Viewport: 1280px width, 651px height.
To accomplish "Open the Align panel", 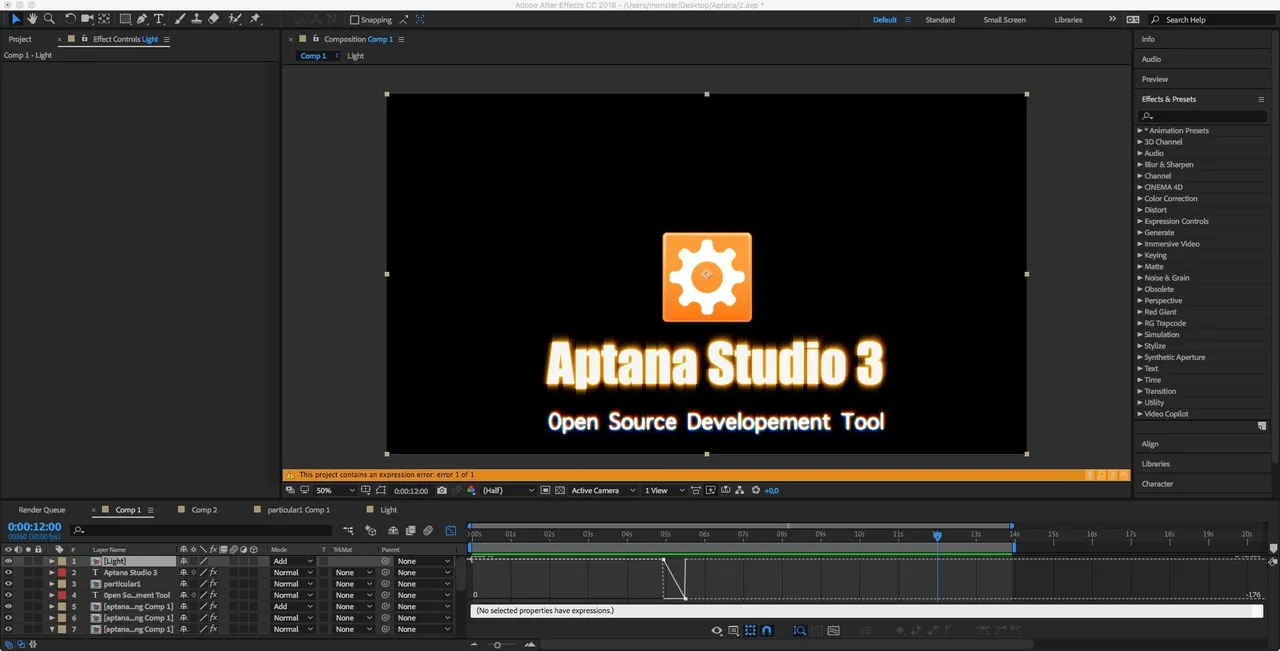I will pyautogui.click(x=1150, y=444).
